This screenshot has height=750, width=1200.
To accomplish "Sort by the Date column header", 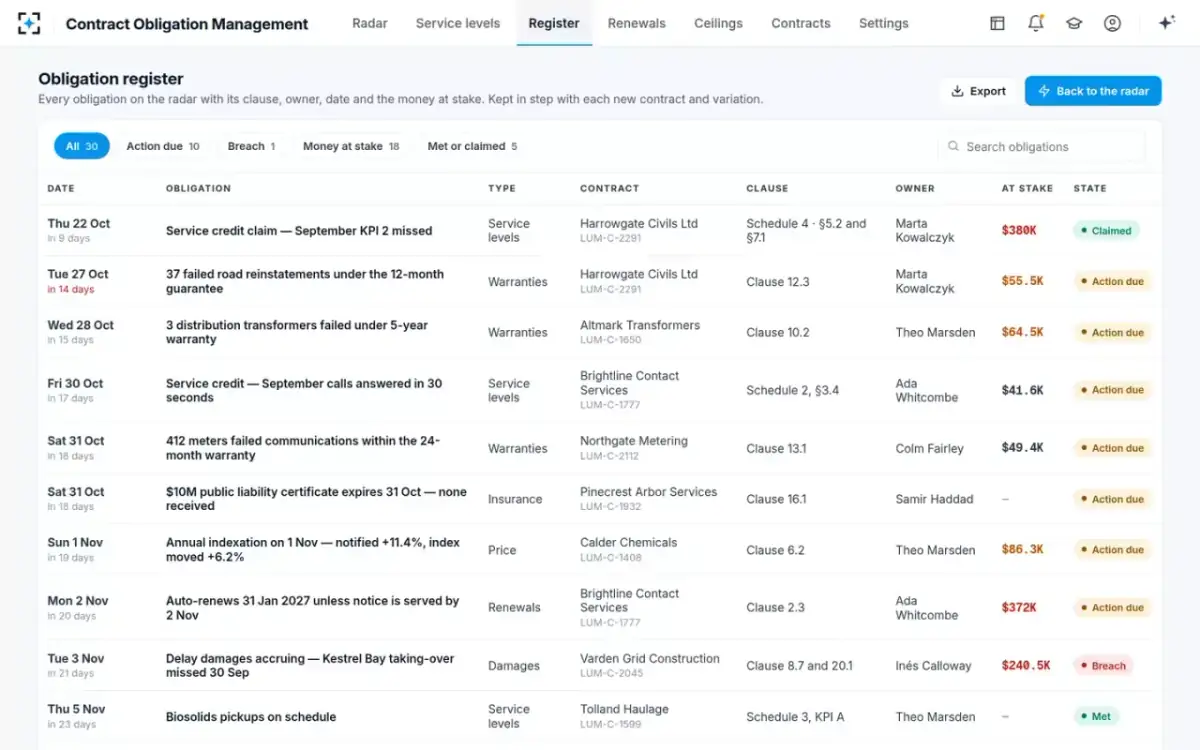I will 61,188.
